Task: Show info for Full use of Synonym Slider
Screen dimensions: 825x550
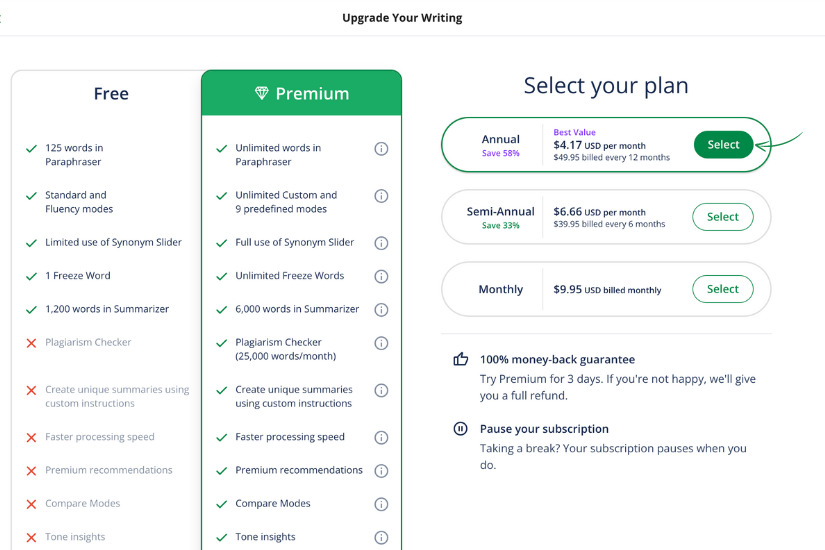Action: point(381,243)
